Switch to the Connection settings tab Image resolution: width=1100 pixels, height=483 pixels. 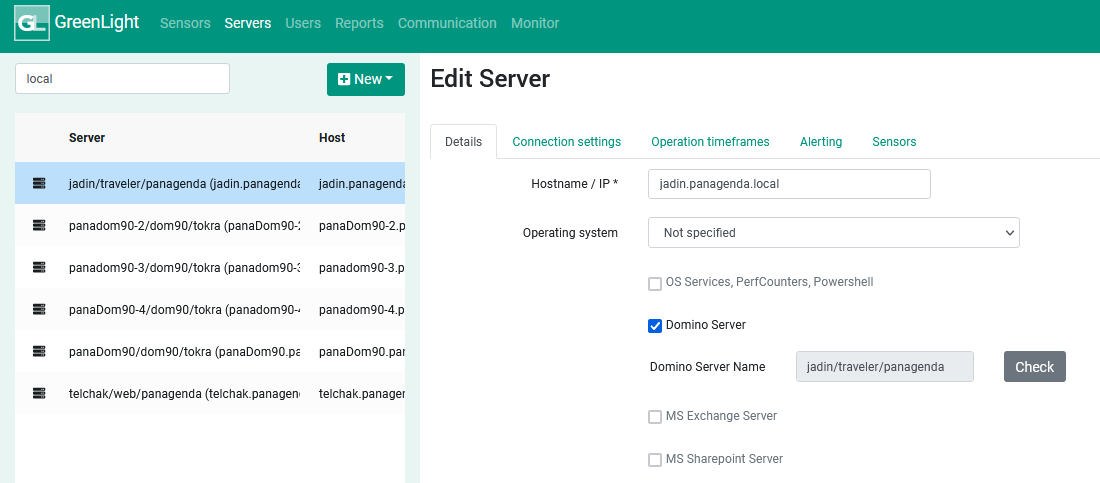pyautogui.click(x=566, y=142)
